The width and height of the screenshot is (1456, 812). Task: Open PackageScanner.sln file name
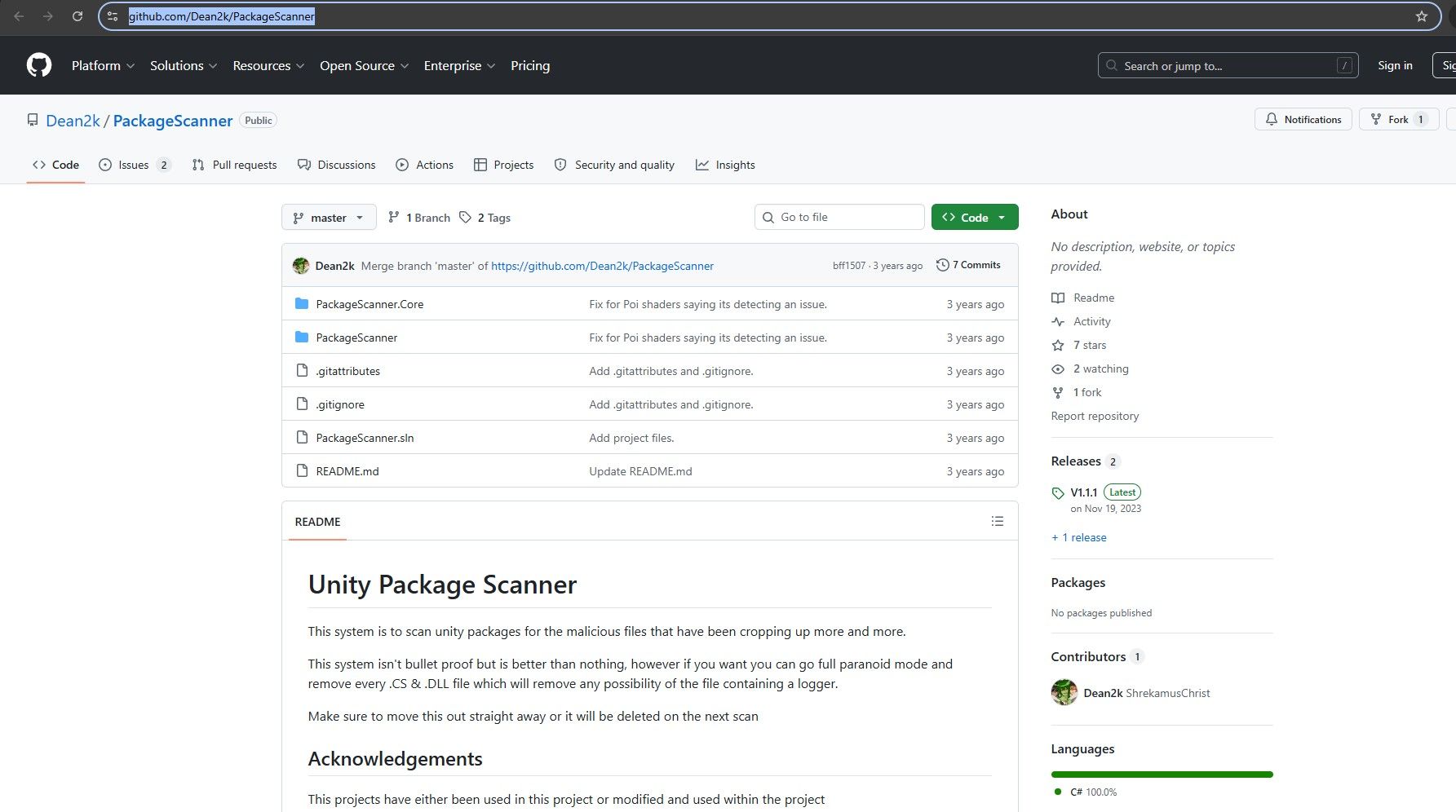[365, 439]
